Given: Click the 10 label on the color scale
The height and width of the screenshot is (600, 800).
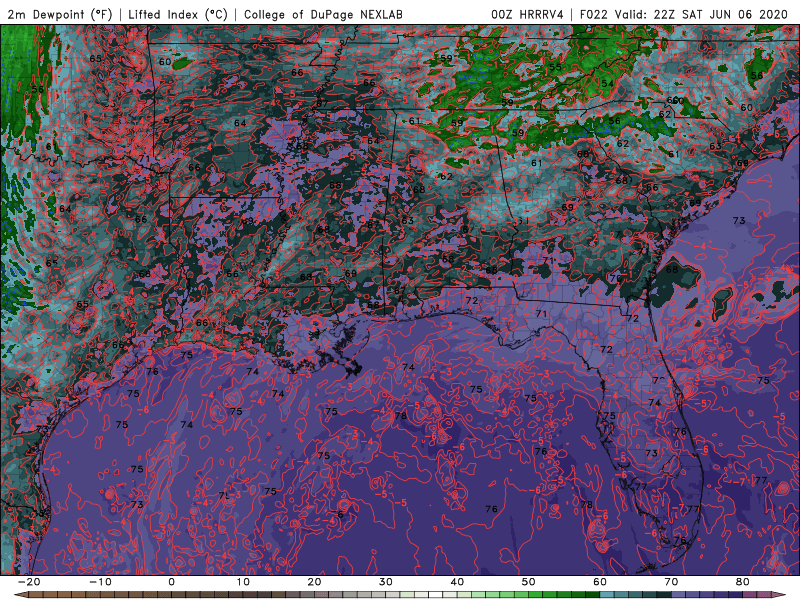Looking at the screenshot, I should (x=243, y=582).
